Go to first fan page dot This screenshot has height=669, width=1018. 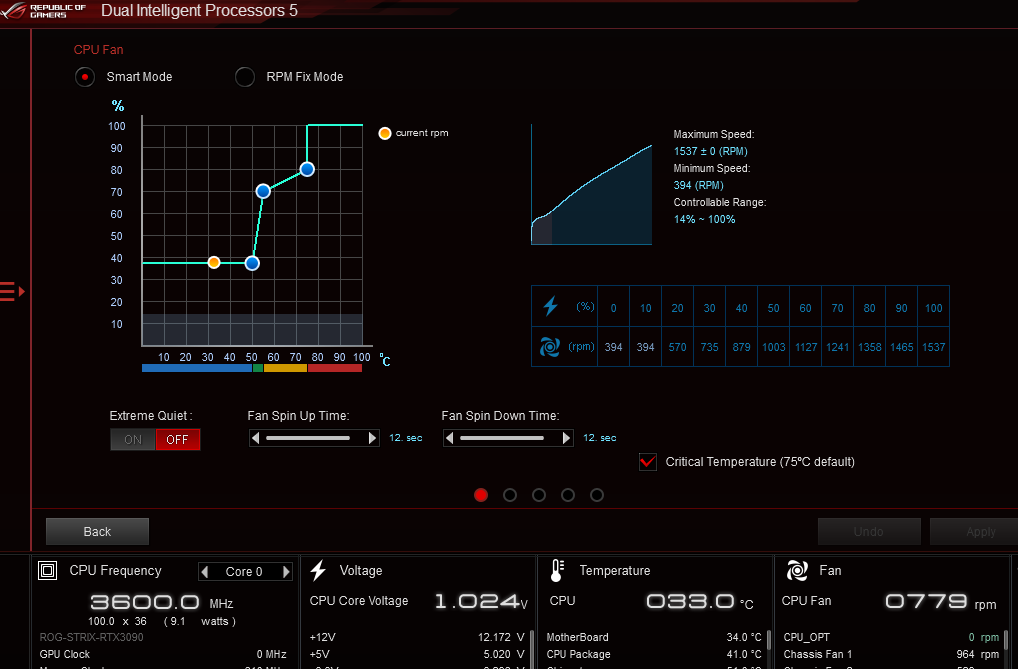point(481,495)
